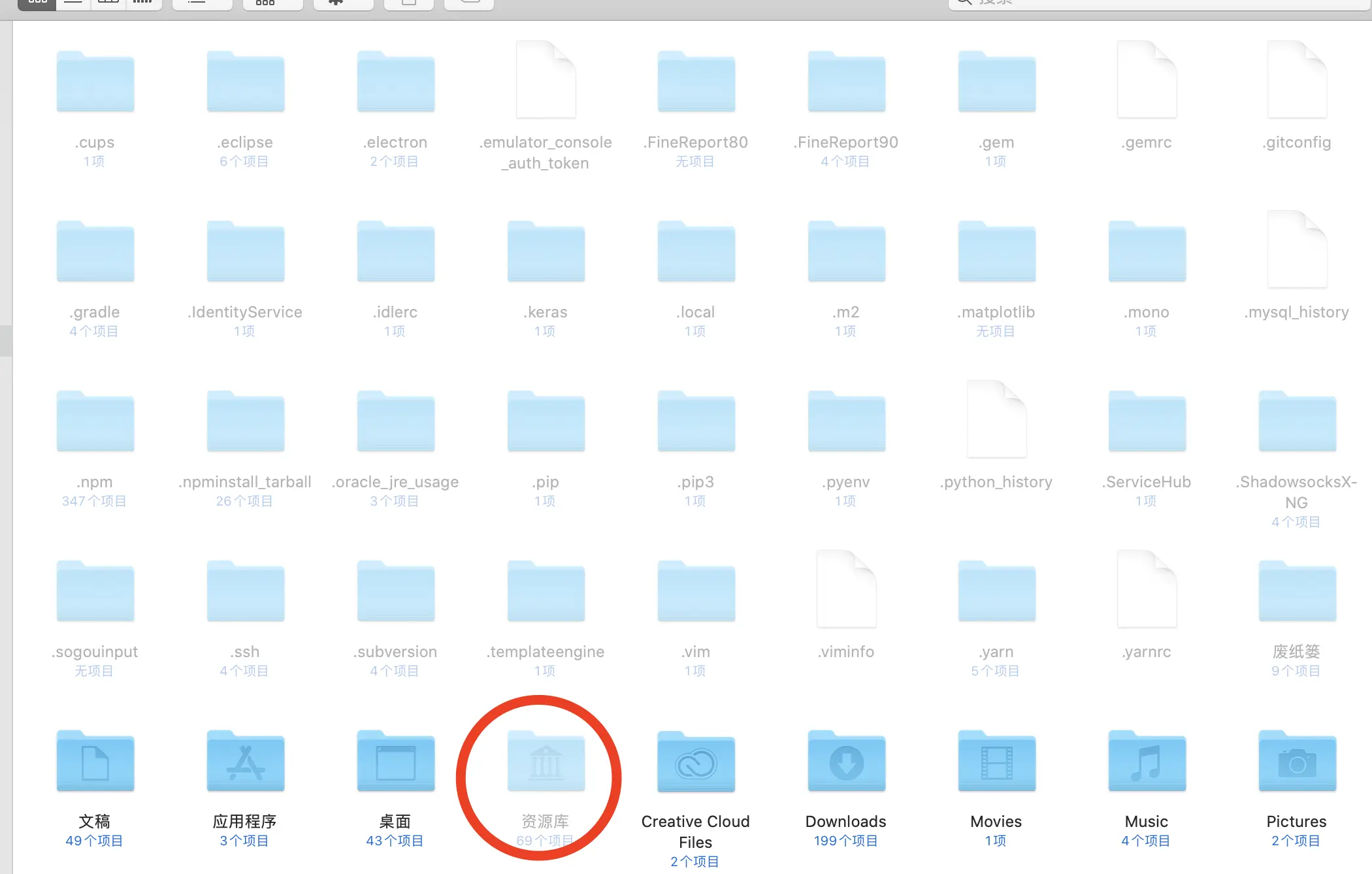Click the .mysql_history file icon
Image resolution: width=1372 pixels, height=874 pixels.
click(1297, 250)
